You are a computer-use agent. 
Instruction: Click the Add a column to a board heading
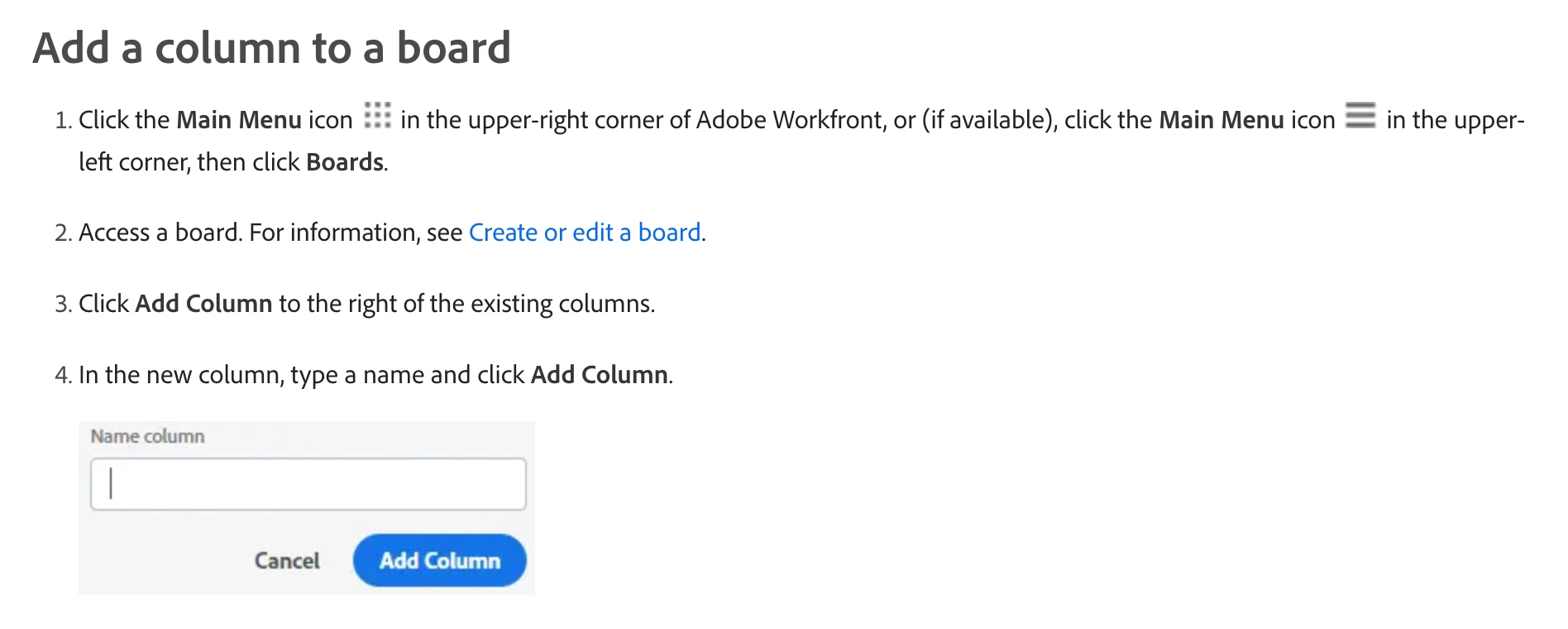click(271, 48)
